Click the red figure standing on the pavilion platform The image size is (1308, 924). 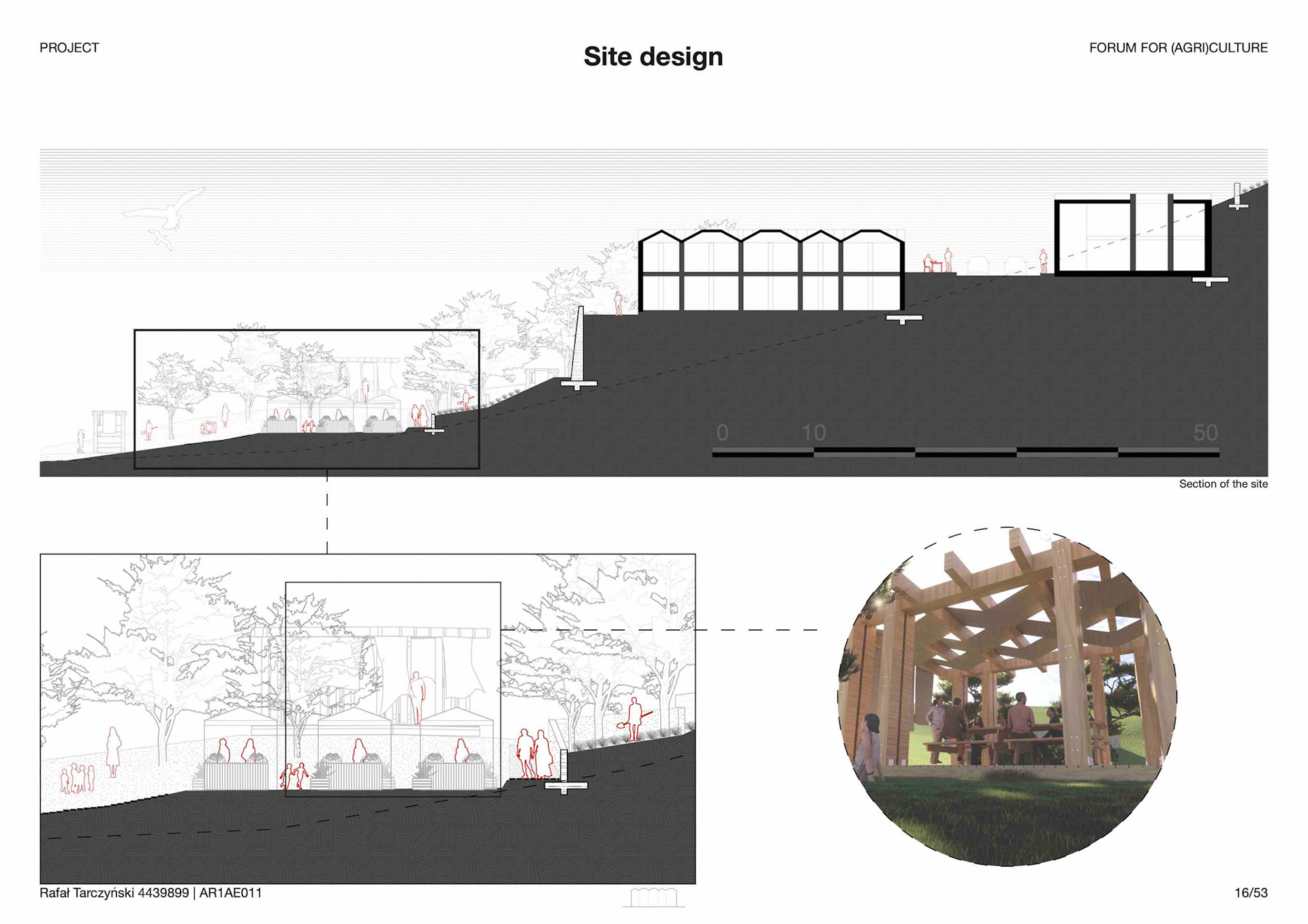[416, 697]
